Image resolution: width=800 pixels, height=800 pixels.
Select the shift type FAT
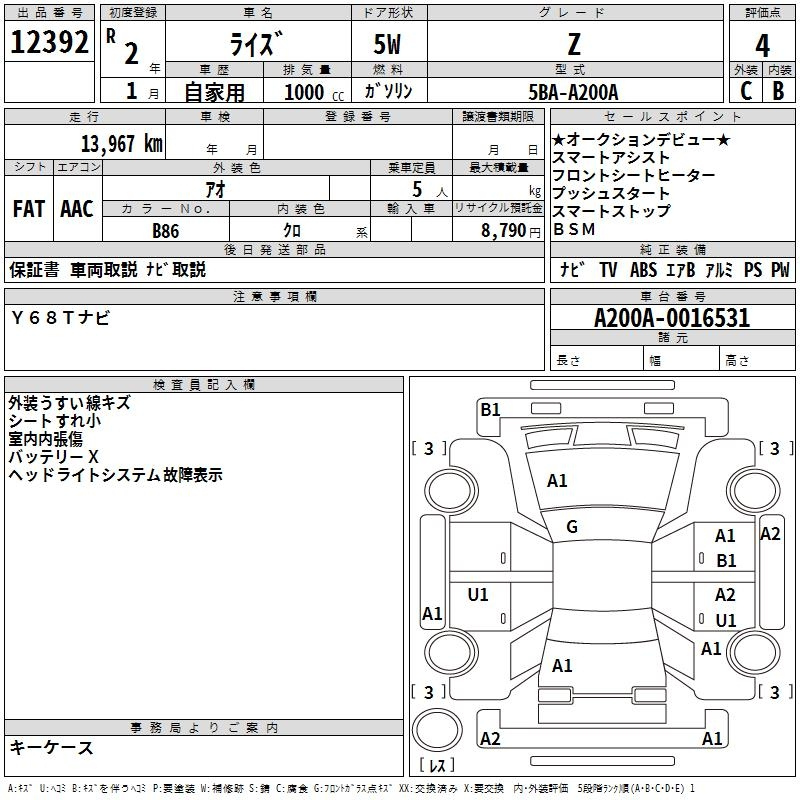point(29,209)
